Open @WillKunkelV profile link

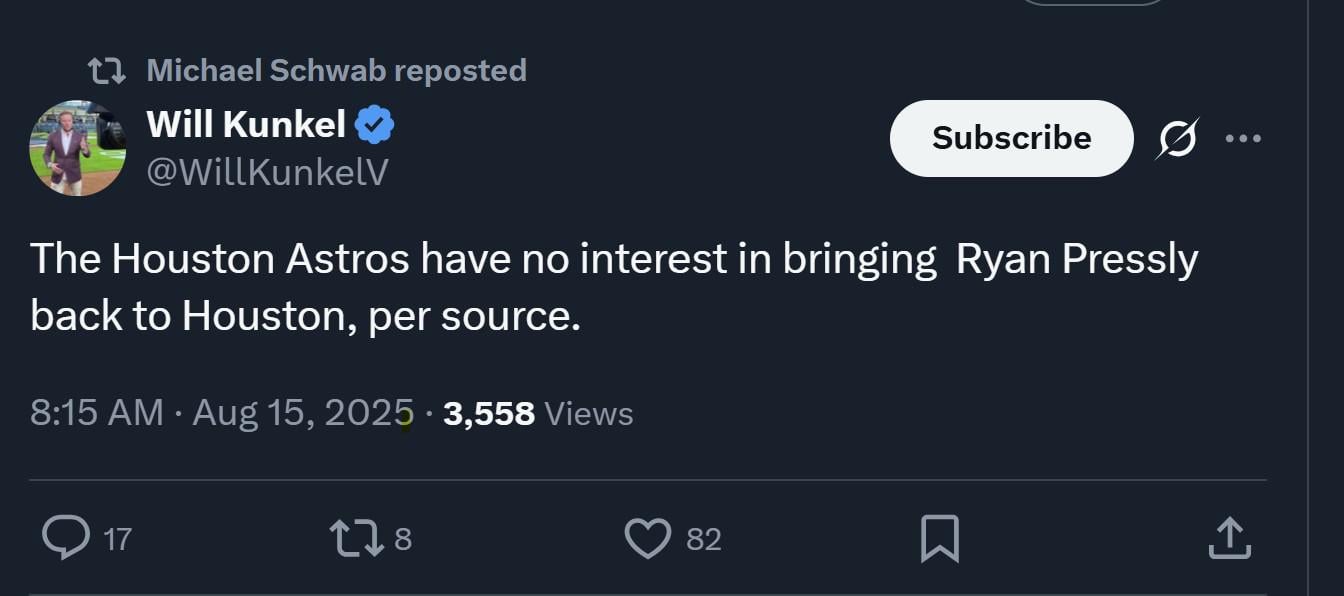[x=268, y=170]
